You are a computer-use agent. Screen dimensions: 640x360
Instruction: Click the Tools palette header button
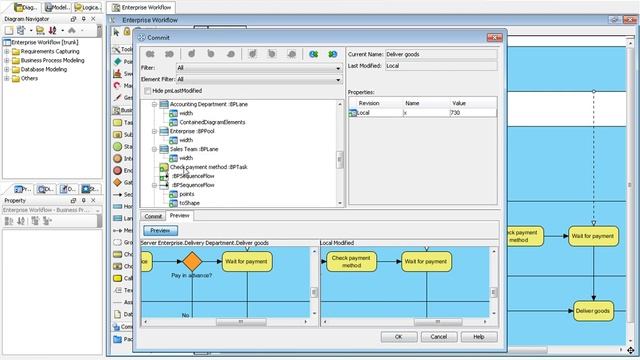click(x=122, y=49)
